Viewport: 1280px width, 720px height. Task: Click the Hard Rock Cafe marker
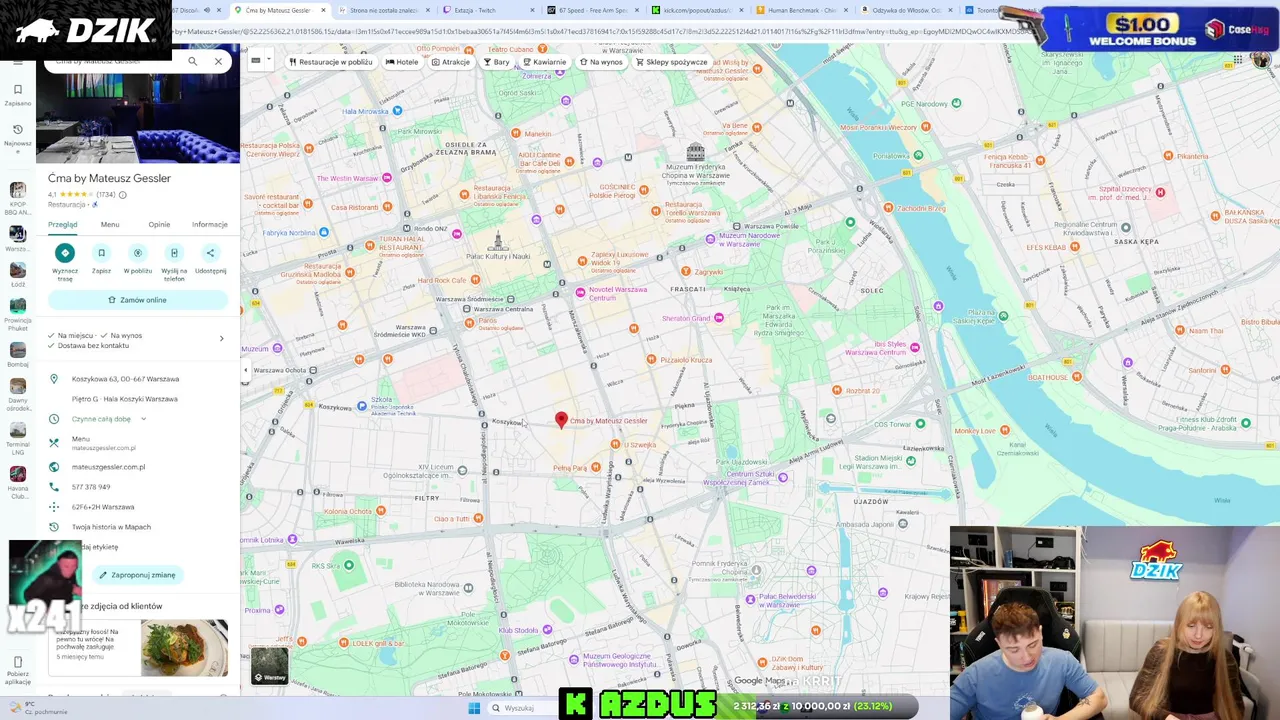pos(476,280)
